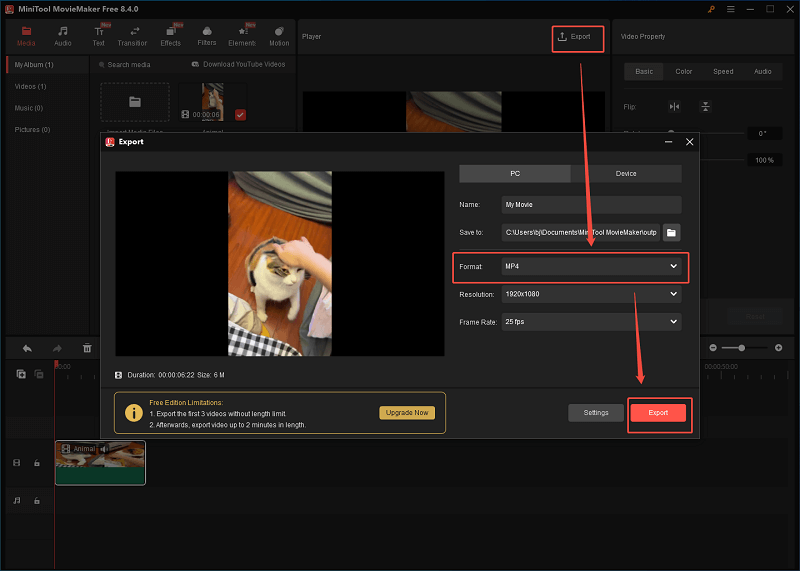
Task: Open the hamburger menu in title bar
Action: [731, 9]
